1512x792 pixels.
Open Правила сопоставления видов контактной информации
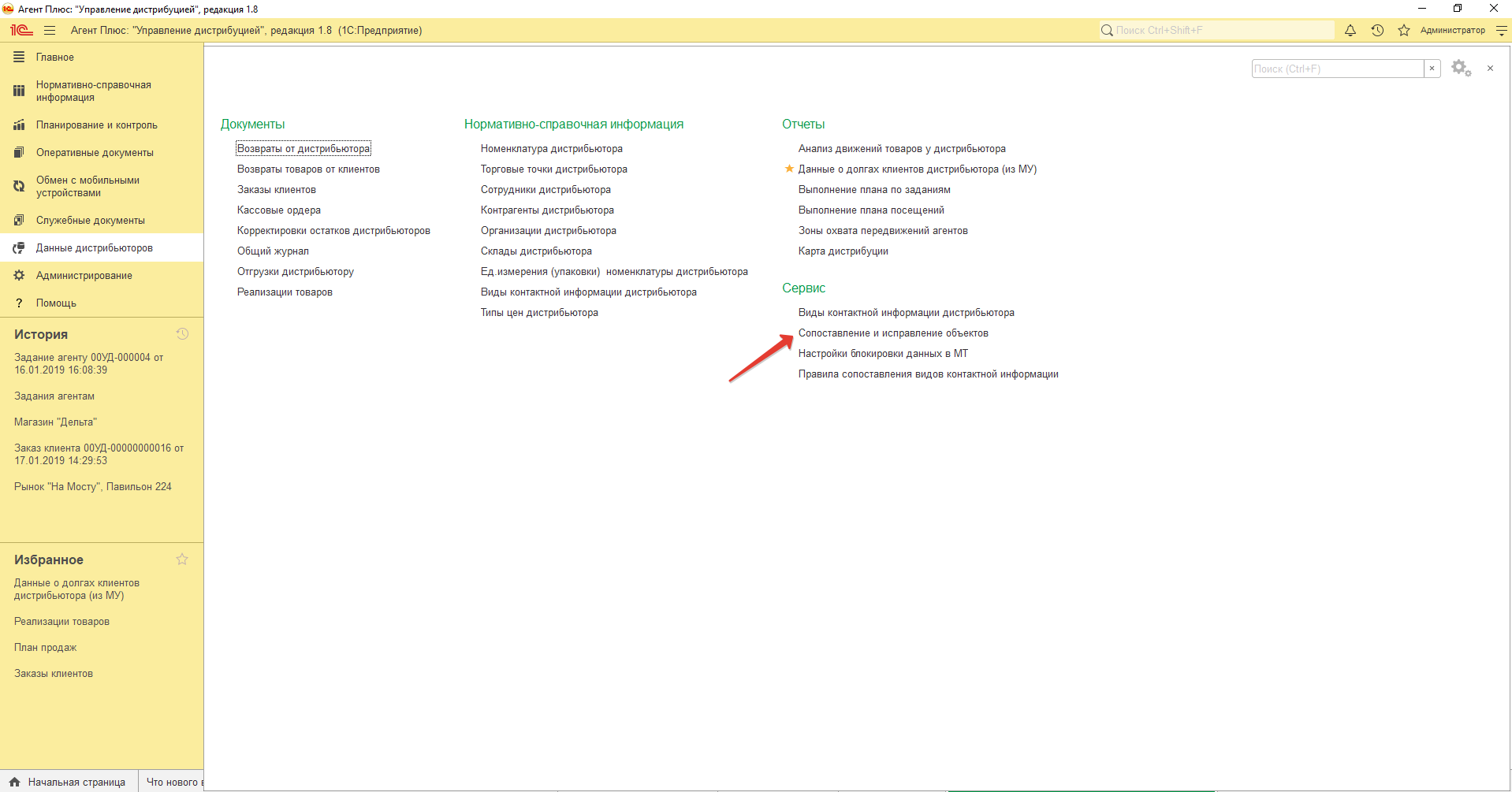(928, 374)
